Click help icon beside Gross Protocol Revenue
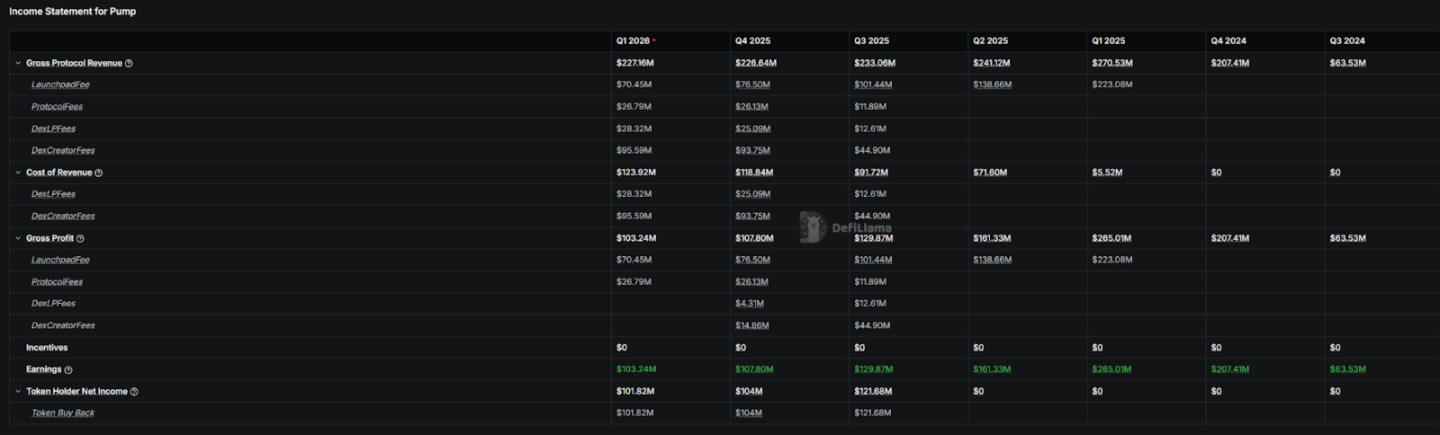Viewport: 1440px width, 435px height. [129, 63]
